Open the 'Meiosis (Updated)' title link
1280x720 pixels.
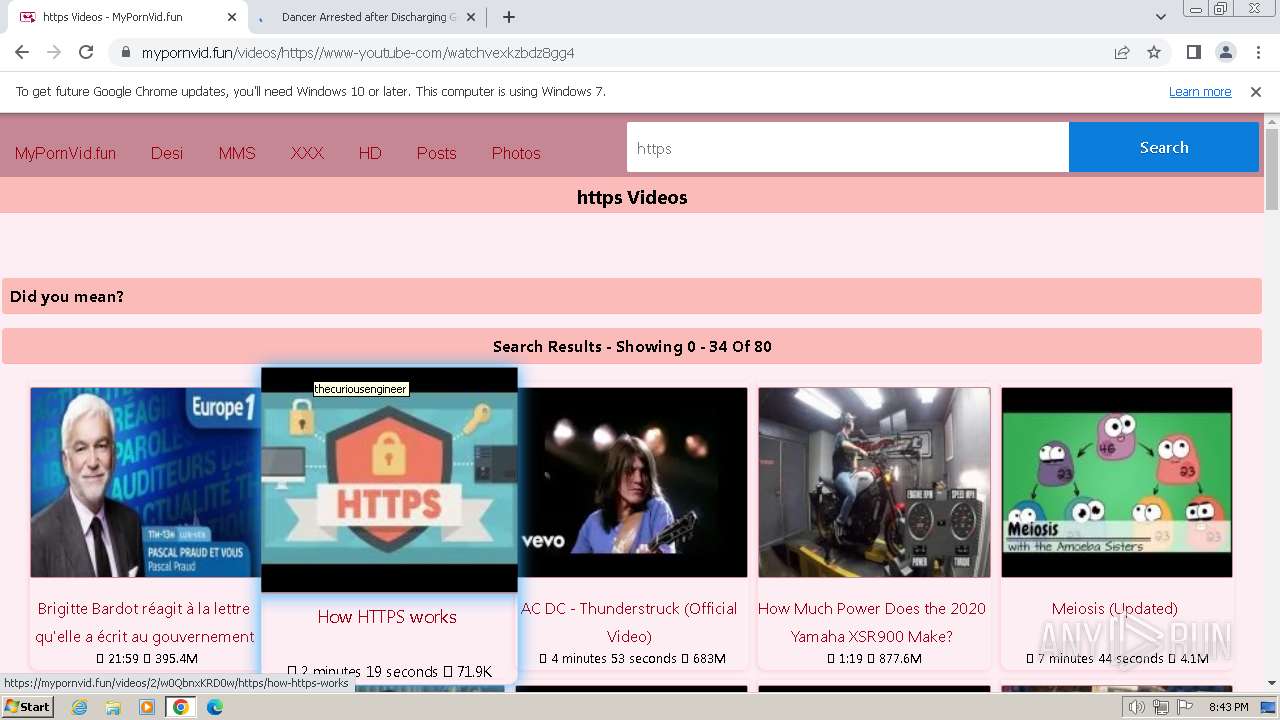1115,608
